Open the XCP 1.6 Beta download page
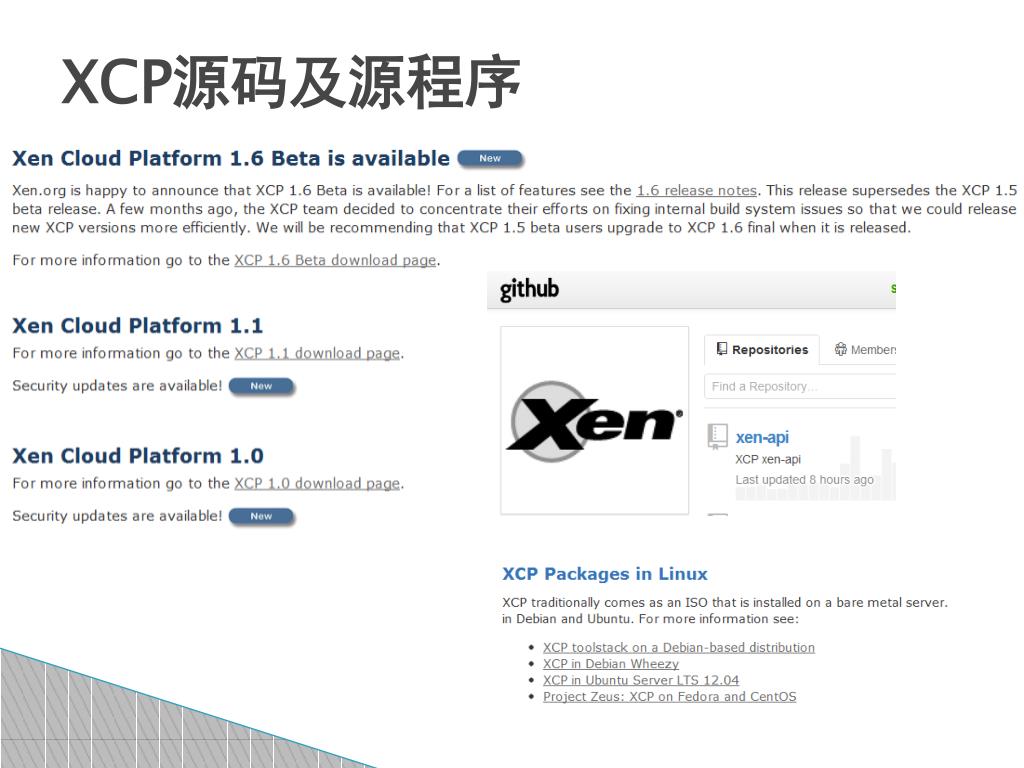The height and width of the screenshot is (768, 1024). click(335, 260)
